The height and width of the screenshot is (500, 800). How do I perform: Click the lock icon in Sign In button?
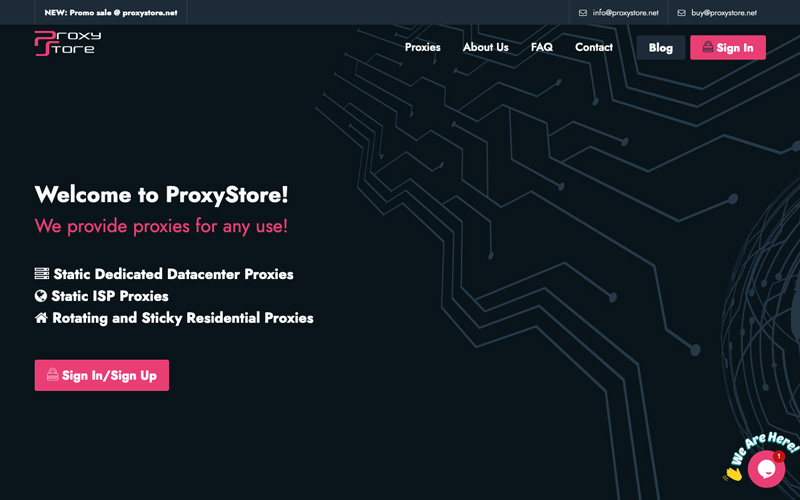pyautogui.click(x=708, y=47)
